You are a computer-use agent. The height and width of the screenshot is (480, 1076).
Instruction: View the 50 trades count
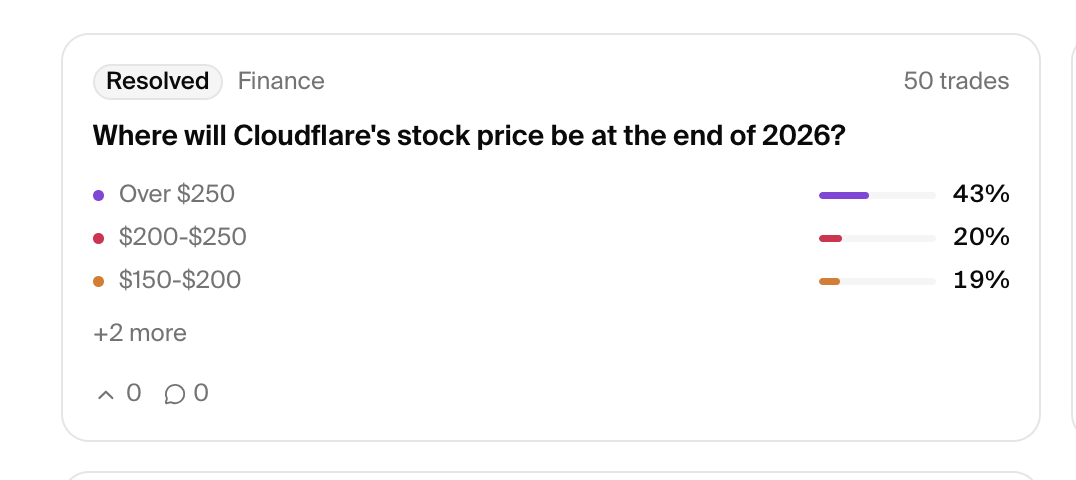point(956,81)
